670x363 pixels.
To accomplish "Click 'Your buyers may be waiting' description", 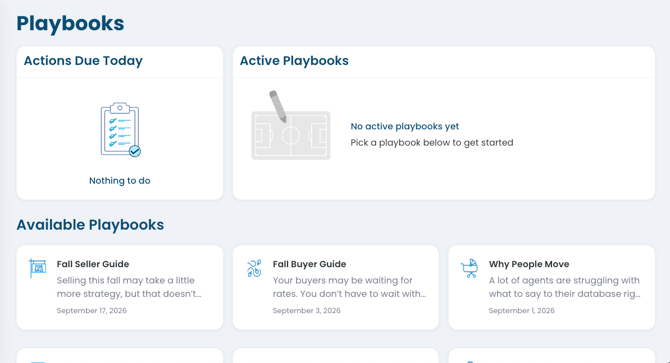I will click(350, 287).
